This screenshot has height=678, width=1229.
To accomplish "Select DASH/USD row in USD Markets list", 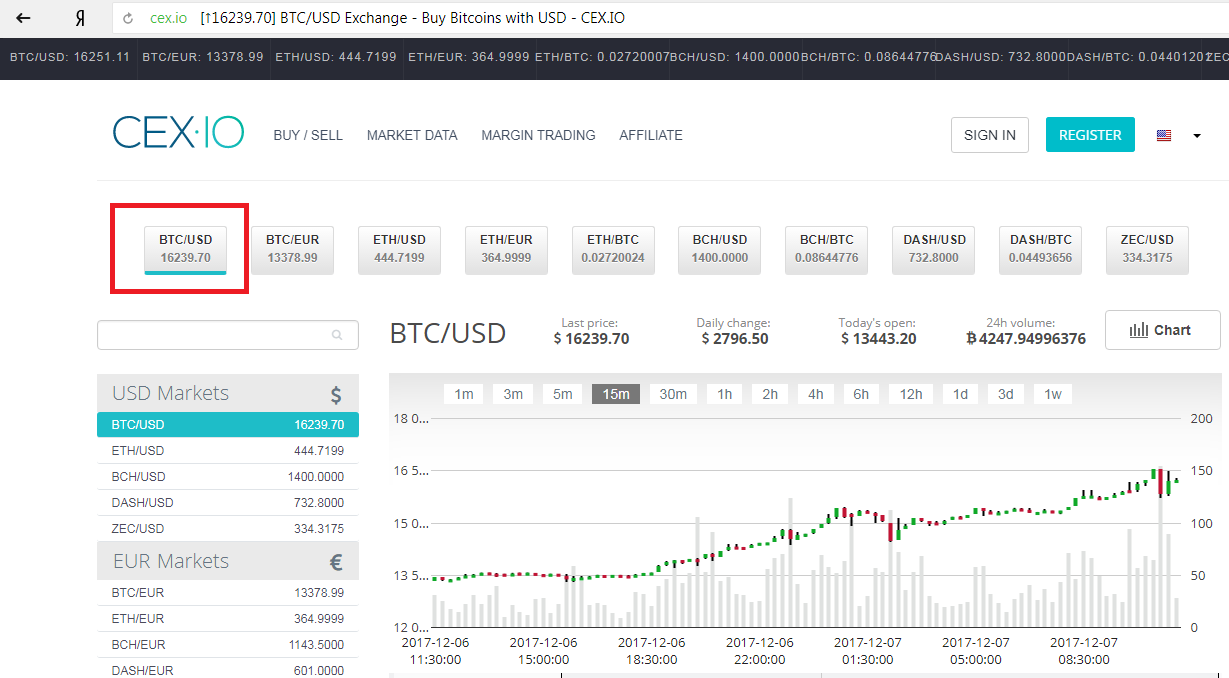I will click(228, 503).
